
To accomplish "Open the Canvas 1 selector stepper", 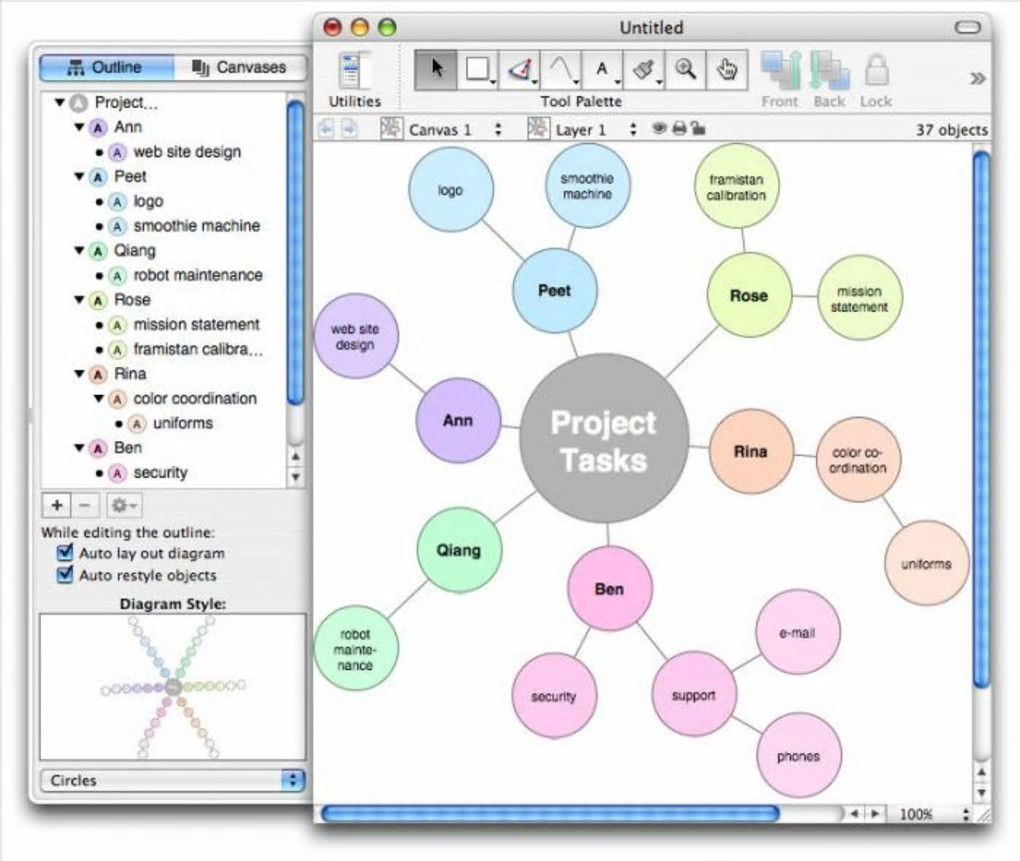I will [498, 129].
